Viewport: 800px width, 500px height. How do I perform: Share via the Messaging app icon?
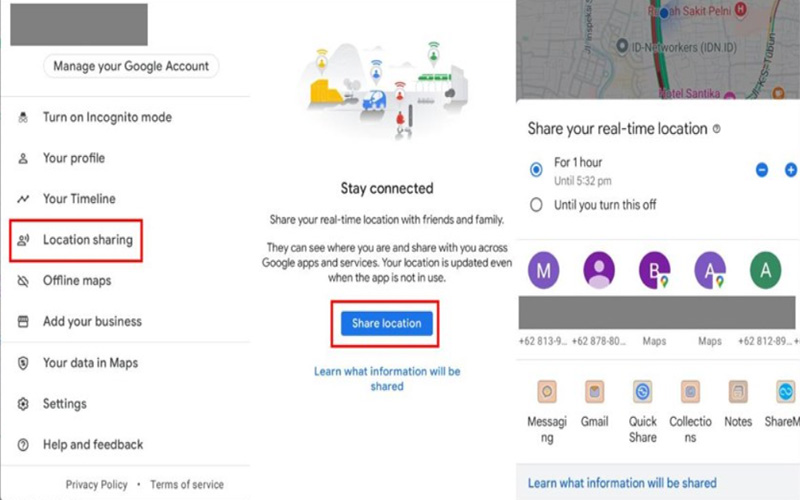547,392
